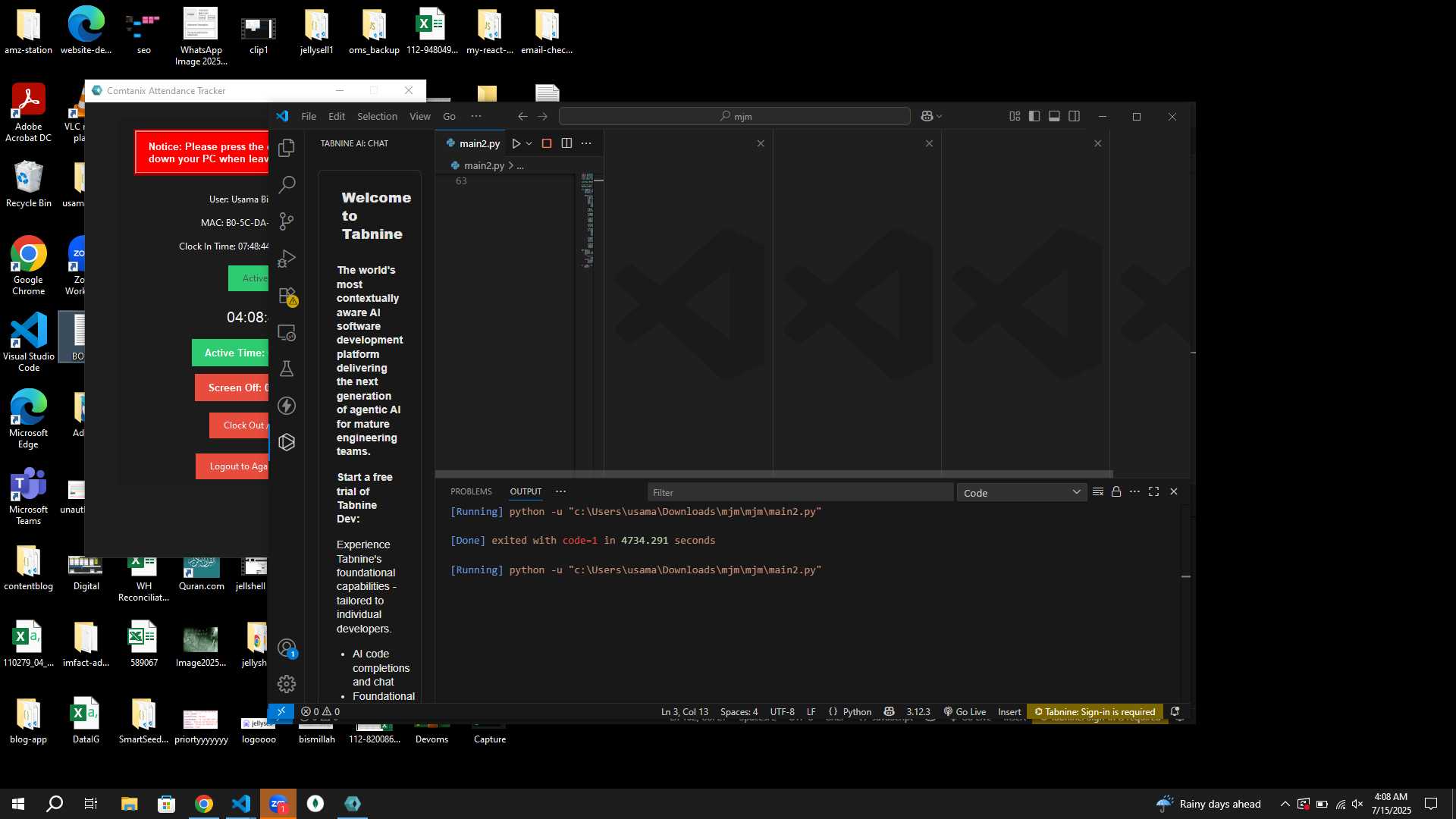The width and height of the screenshot is (1456, 819).
Task: Click the mjm command center search box
Action: coord(734,116)
